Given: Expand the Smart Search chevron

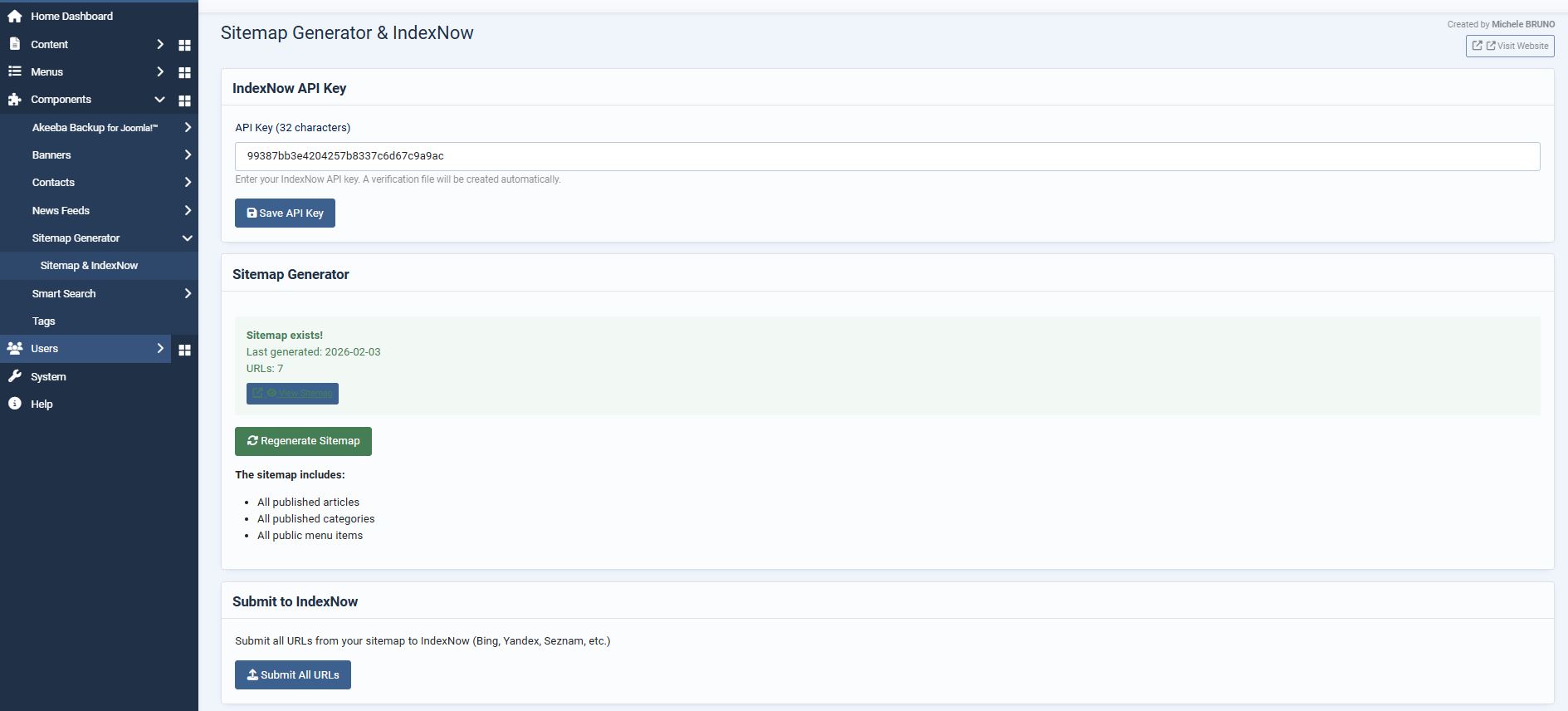Looking at the screenshot, I should click(188, 293).
